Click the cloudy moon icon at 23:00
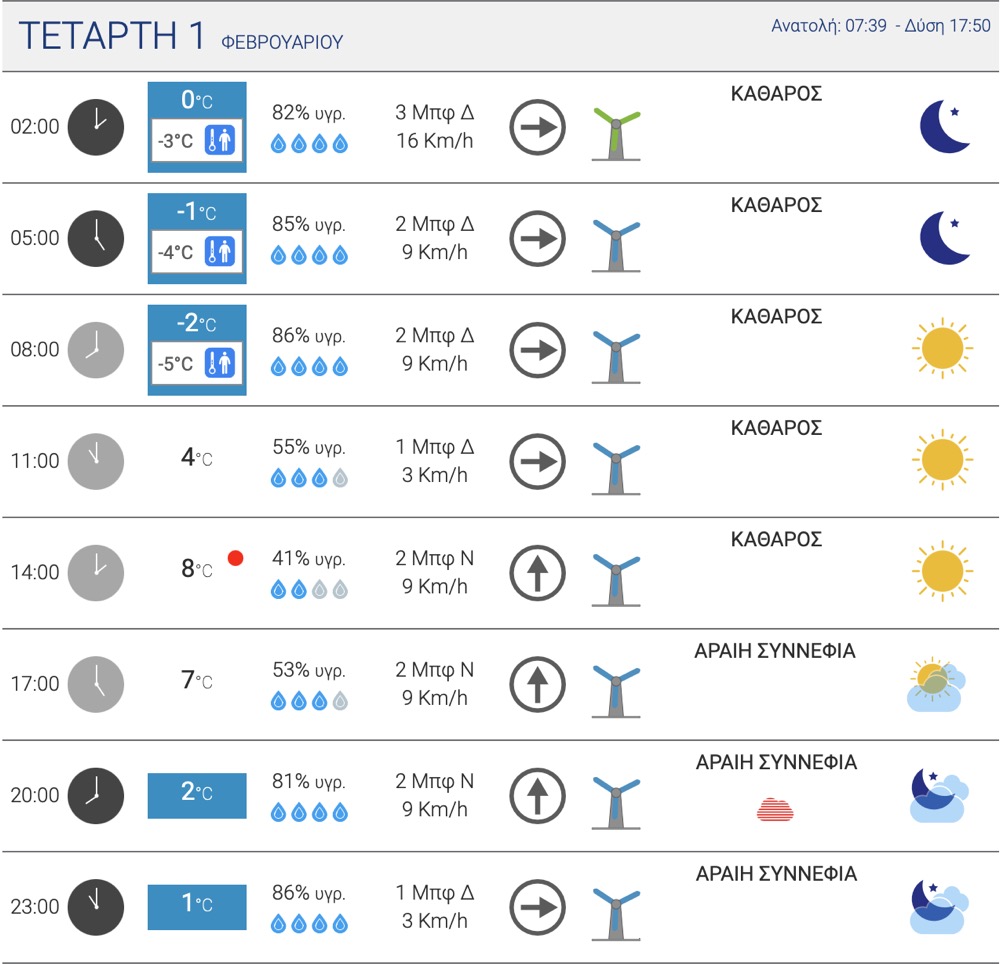1000x964 pixels. [939, 906]
